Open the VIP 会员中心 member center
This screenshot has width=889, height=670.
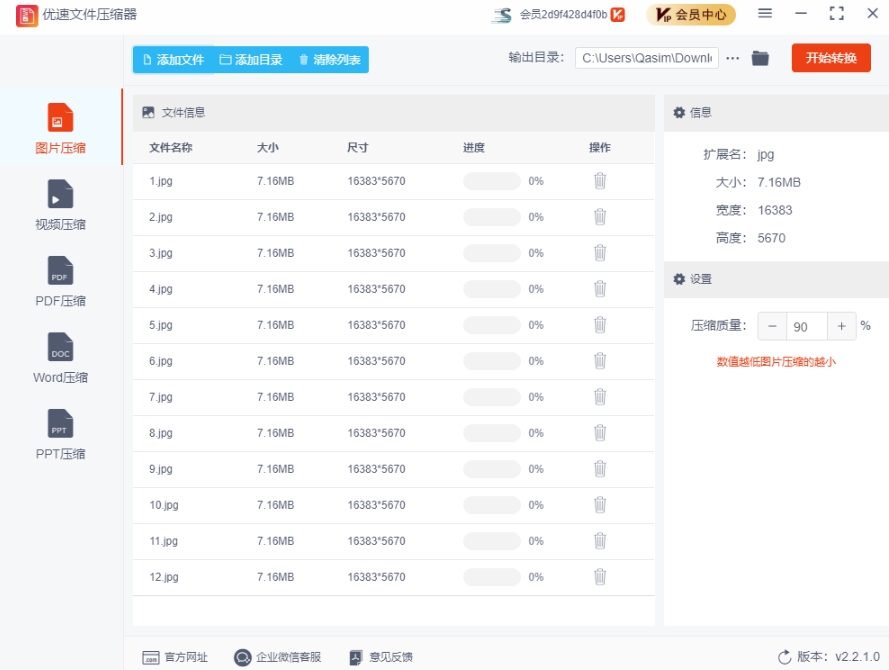coord(691,15)
